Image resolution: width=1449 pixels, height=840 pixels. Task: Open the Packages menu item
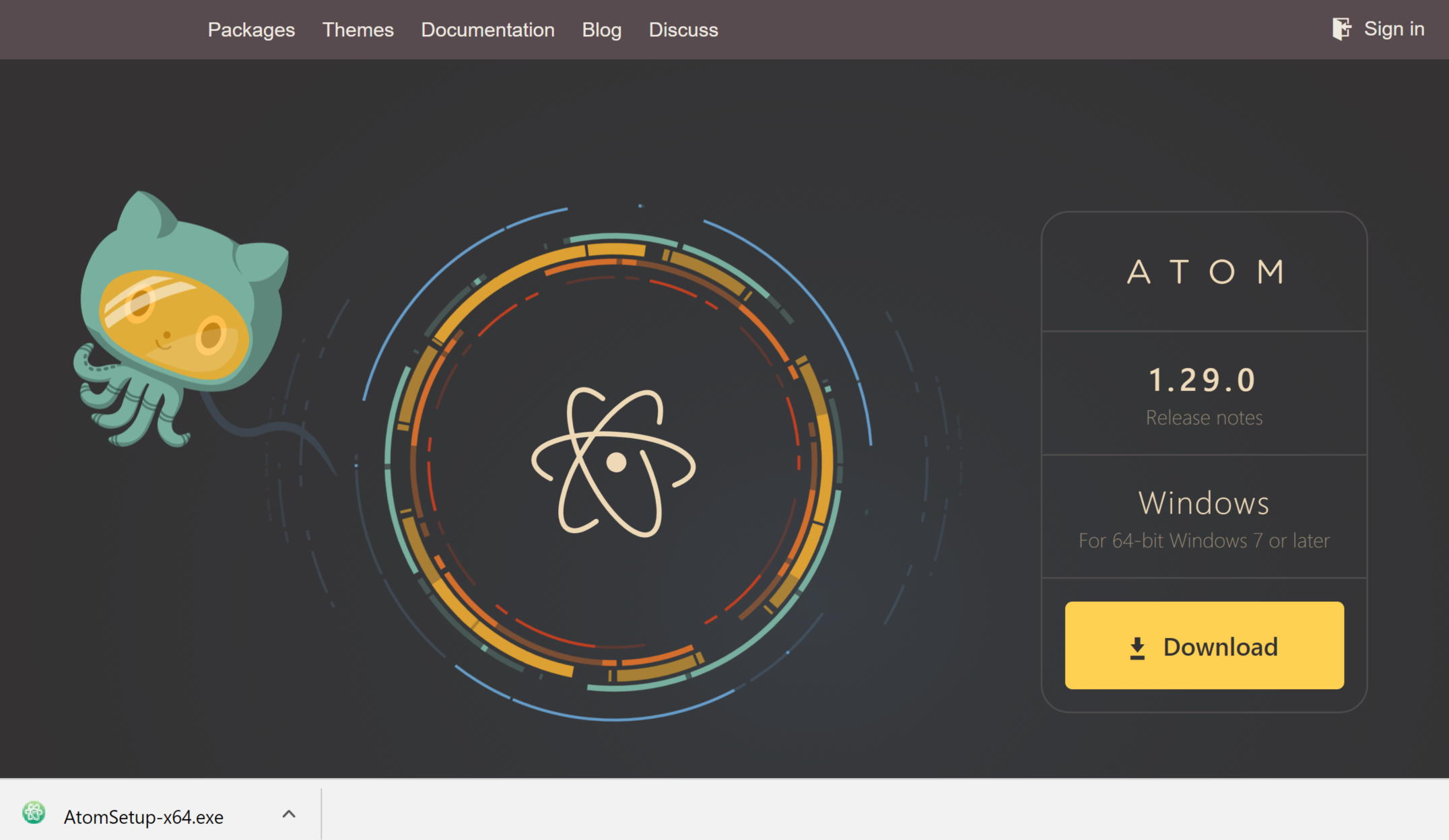click(x=251, y=30)
